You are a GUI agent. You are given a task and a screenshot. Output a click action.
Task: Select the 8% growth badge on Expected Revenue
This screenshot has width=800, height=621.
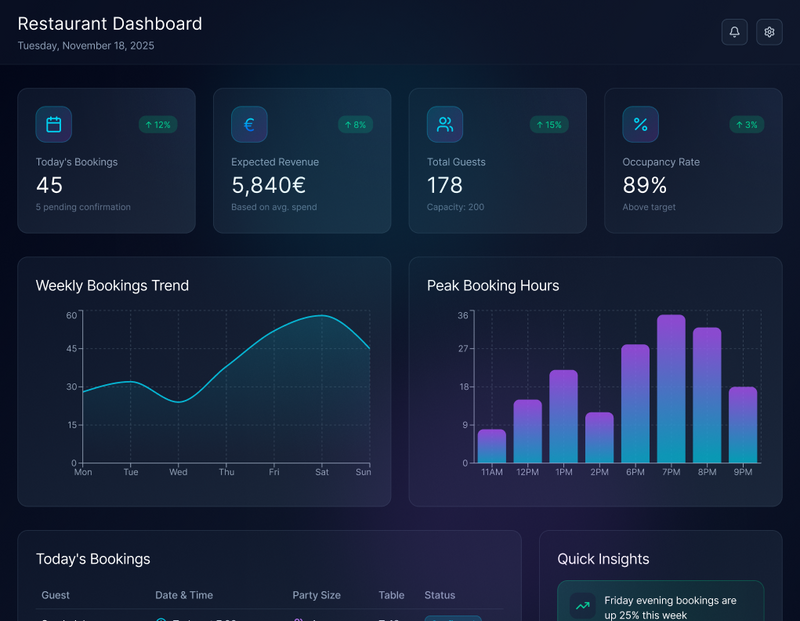354,124
